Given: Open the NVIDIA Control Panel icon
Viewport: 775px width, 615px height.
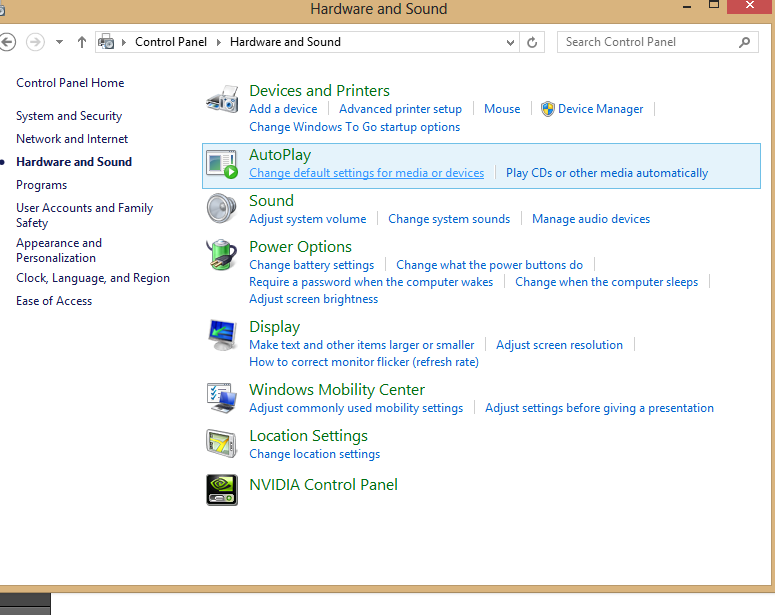Looking at the screenshot, I should click(222, 490).
